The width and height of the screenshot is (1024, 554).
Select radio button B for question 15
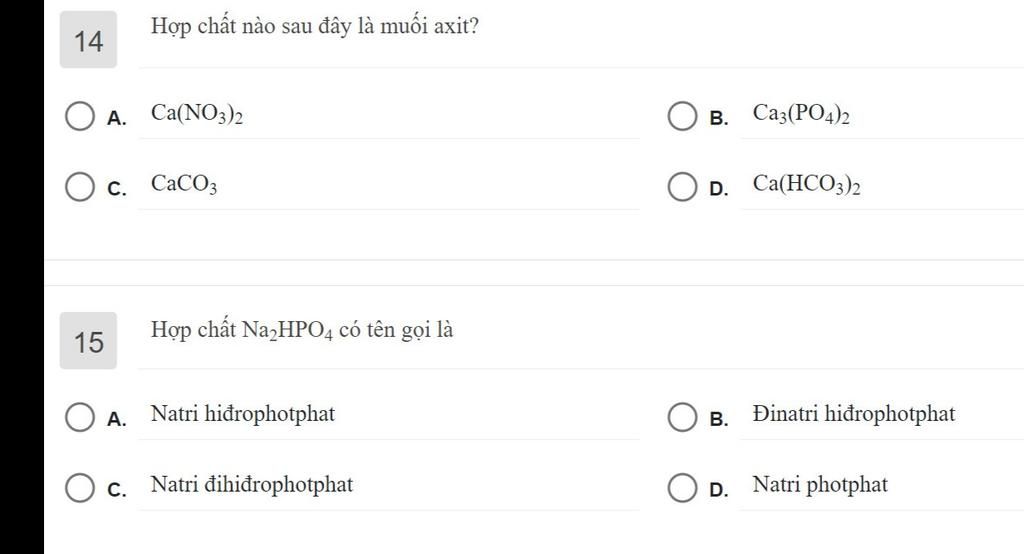[682, 417]
